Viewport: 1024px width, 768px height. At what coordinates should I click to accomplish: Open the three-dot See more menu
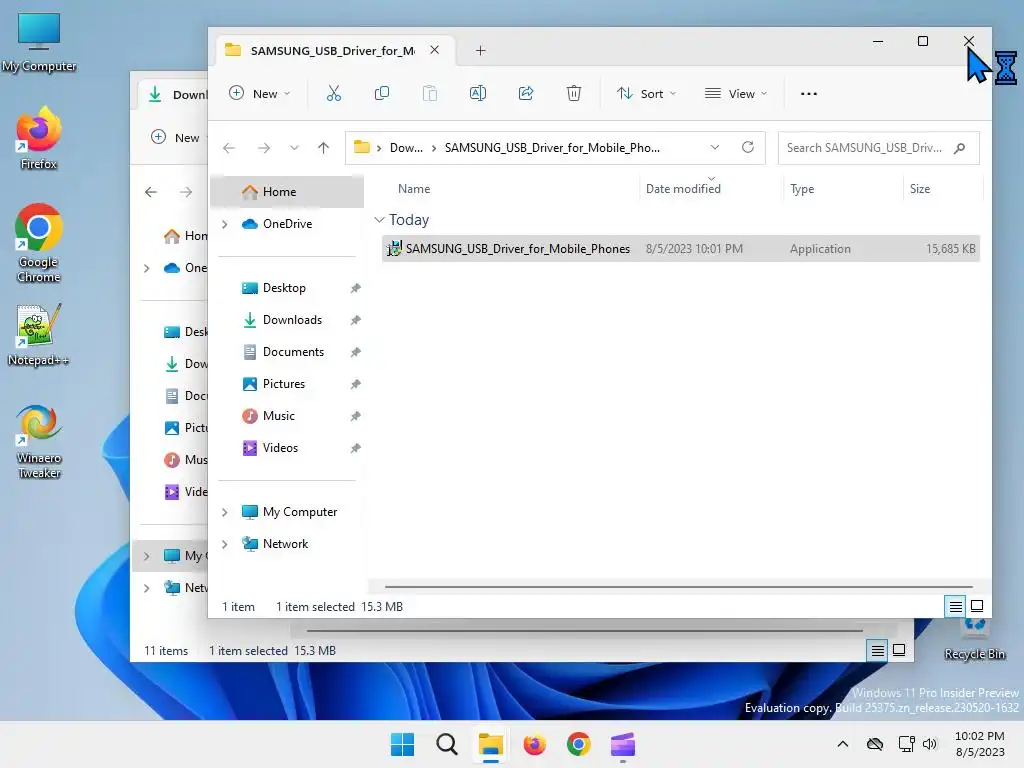click(x=808, y=93)
